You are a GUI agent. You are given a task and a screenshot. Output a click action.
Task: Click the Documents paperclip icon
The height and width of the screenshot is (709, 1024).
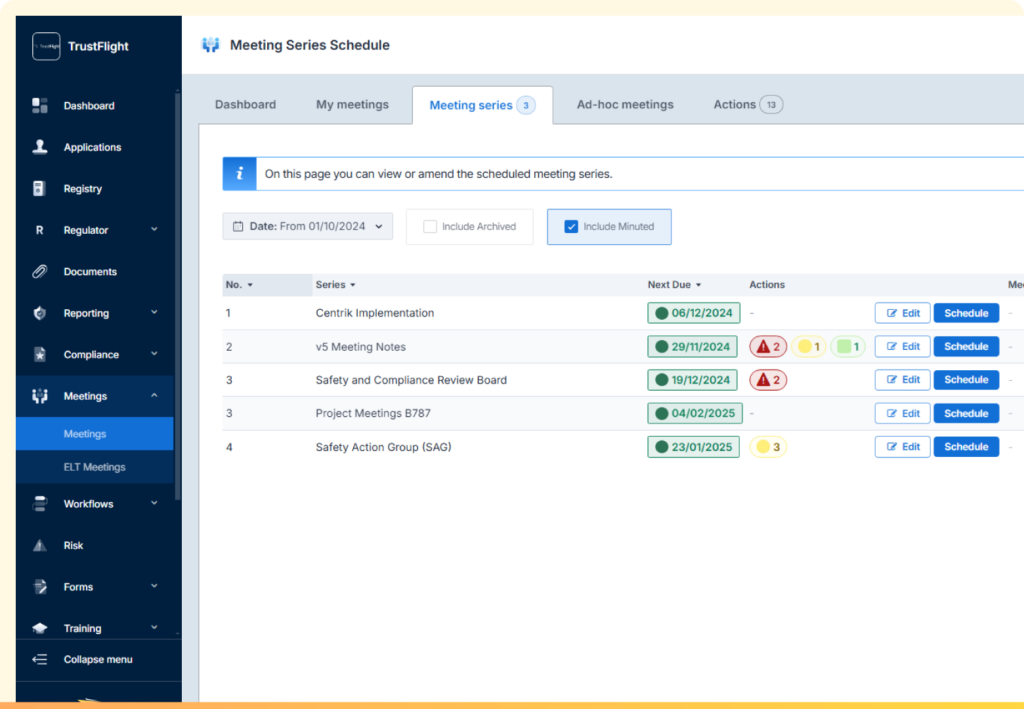click(x=39, y=271)
